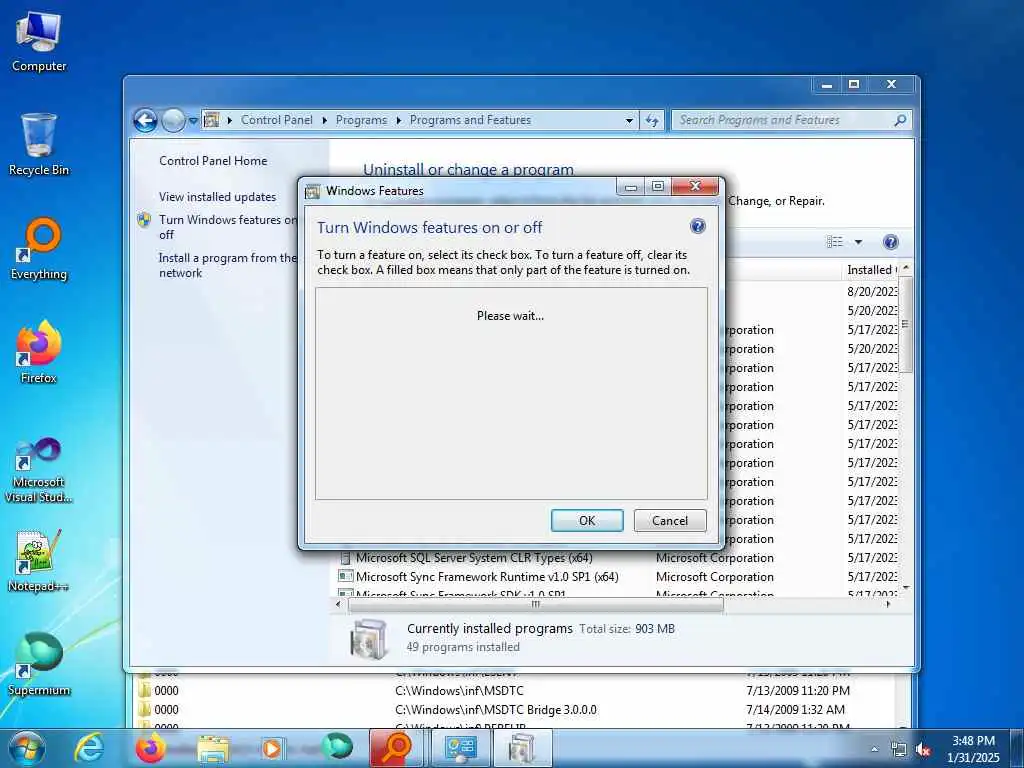The height and width of the screenshot is (768, 1024).
Task: Open Firefox from the taskbar
Action: 150,748
